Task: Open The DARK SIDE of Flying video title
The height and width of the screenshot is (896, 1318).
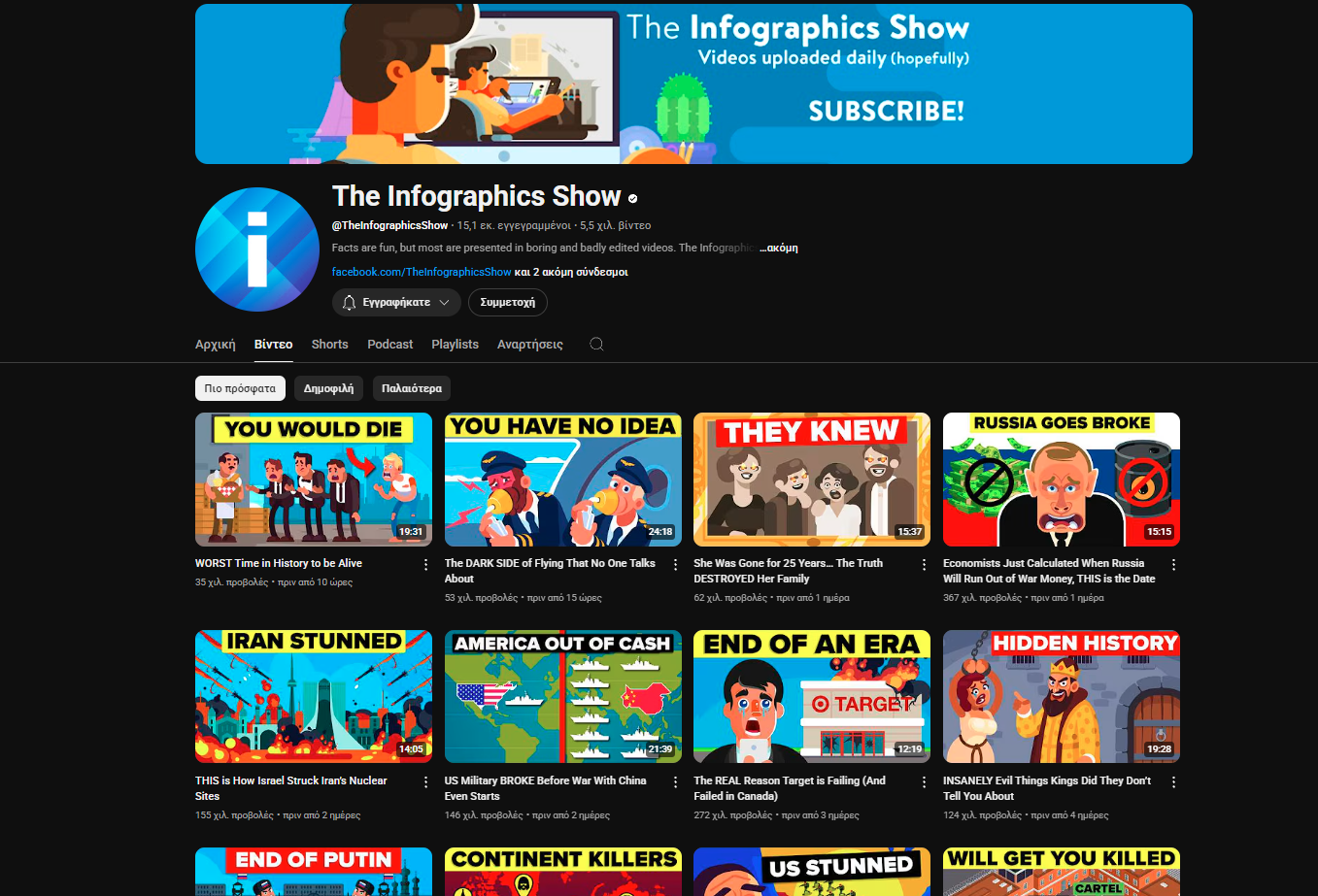Action: [x=550, y=571]
